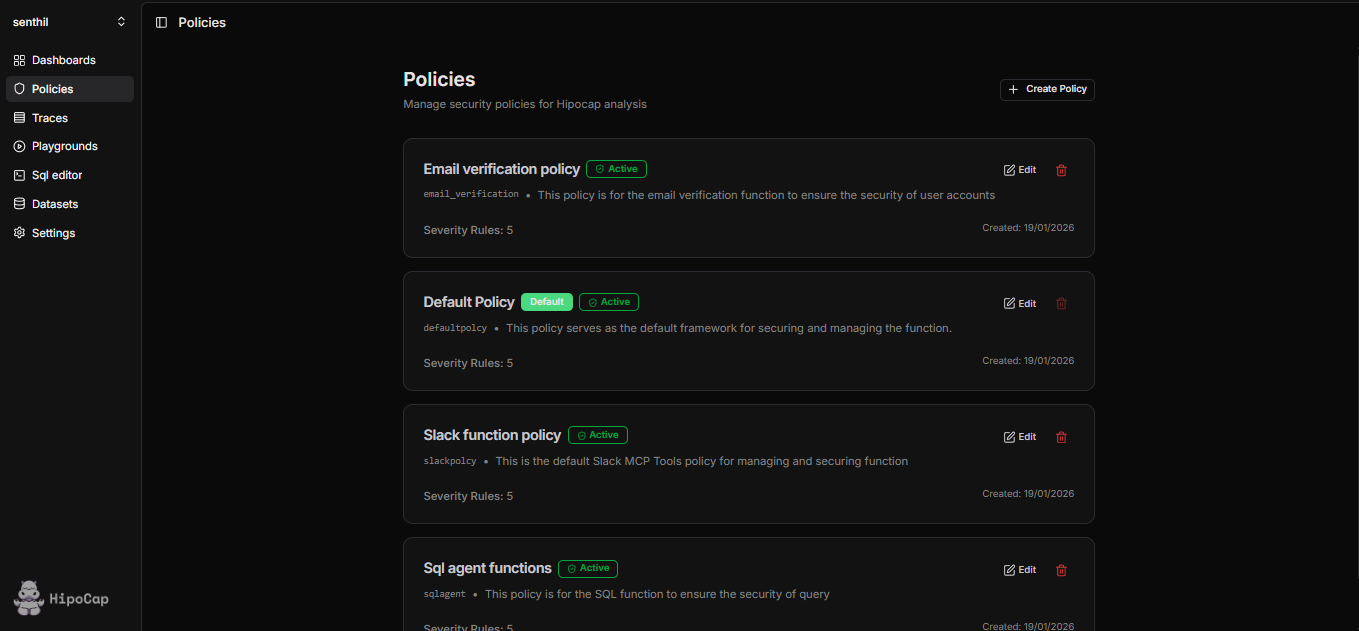Click the SQL function policy description
Screen dimensions: 1359x631
657,594
